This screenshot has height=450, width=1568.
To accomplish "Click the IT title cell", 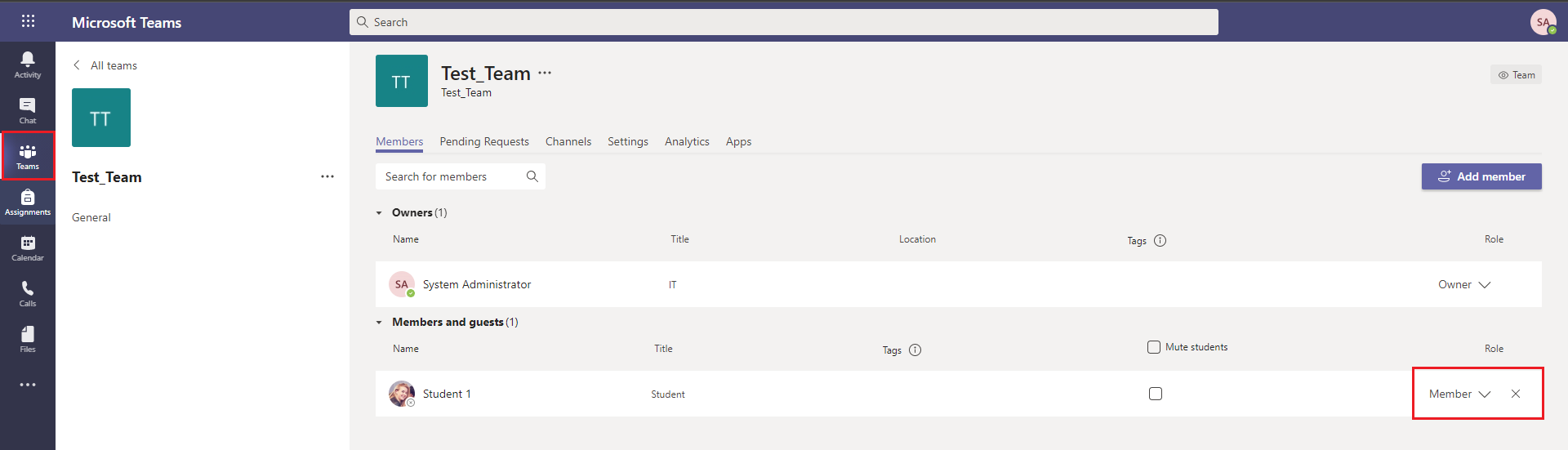I will pos(673,285).
